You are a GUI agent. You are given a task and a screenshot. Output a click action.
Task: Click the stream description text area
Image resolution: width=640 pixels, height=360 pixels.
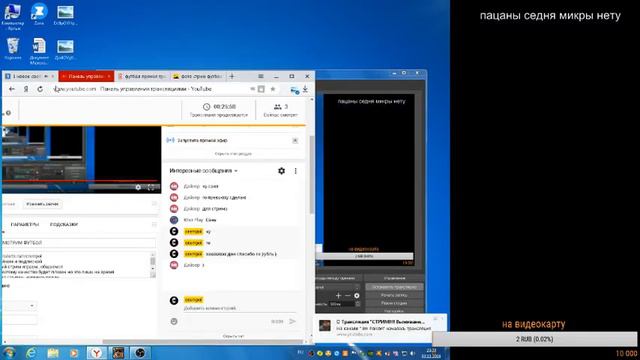click(76, 265)
